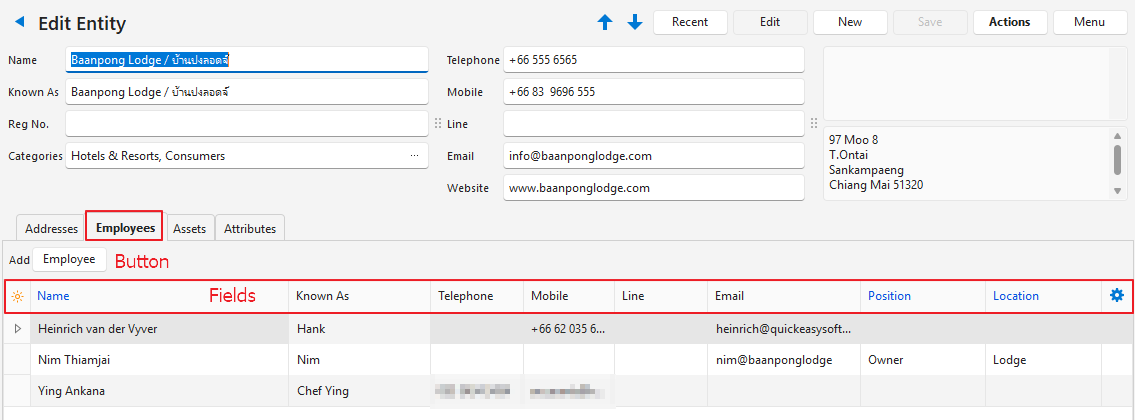Click drag handle right of Line field
Screen dimensions: 1135x420
coord(814,124)
